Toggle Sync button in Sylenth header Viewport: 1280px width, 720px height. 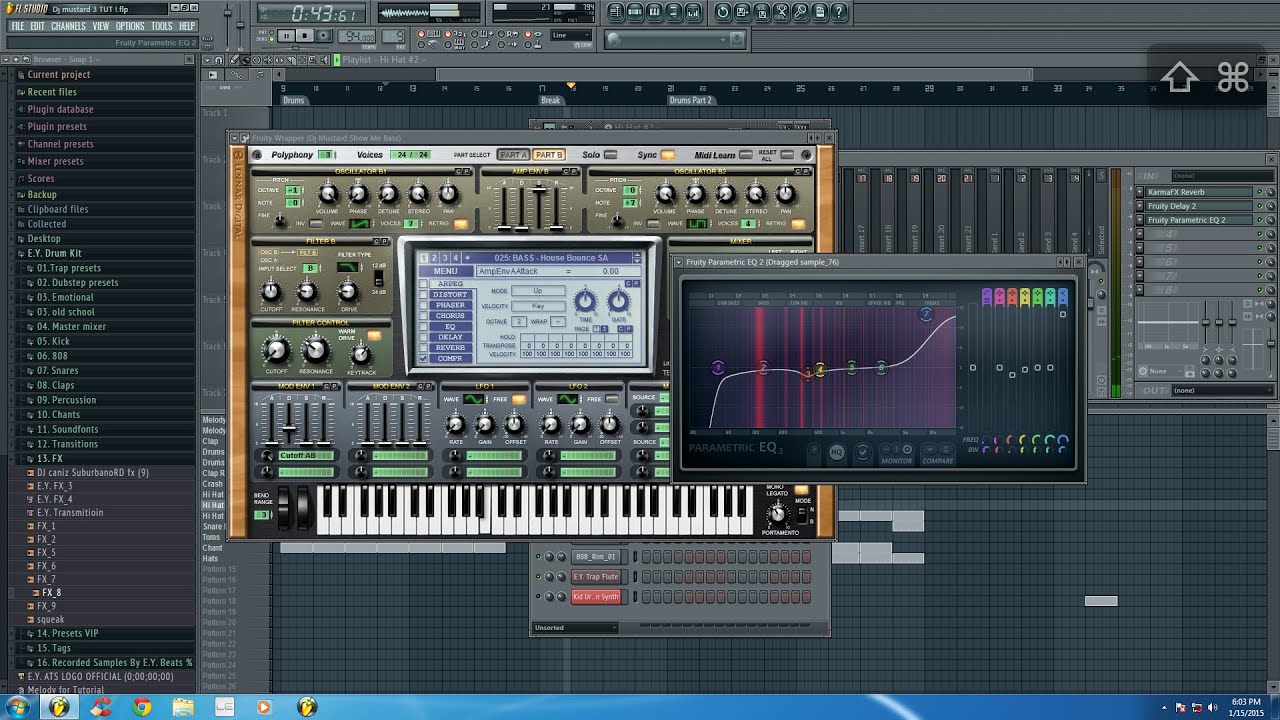click(x=668, y=155)
